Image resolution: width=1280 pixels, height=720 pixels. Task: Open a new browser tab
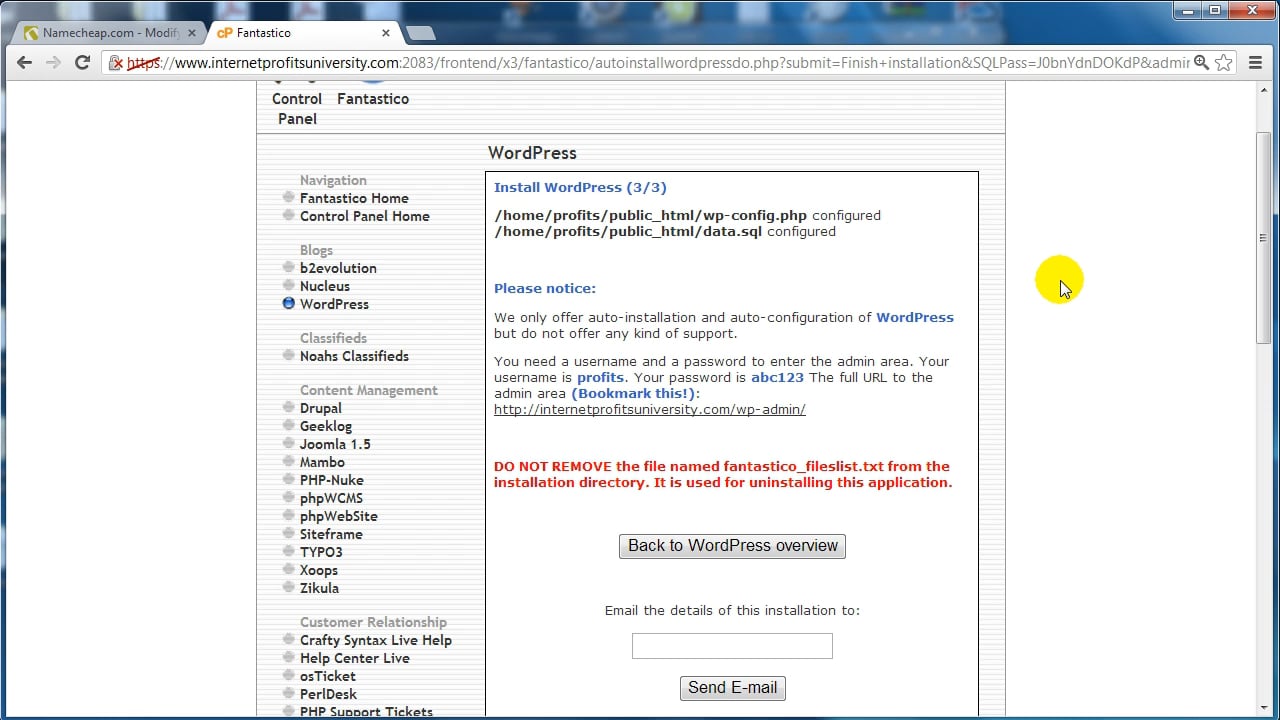420,32
